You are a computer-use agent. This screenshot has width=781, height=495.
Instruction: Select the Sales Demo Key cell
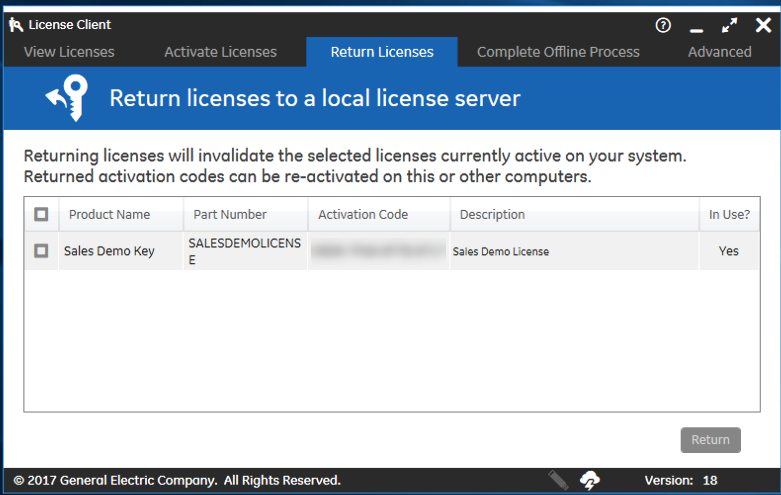point(122,251)
